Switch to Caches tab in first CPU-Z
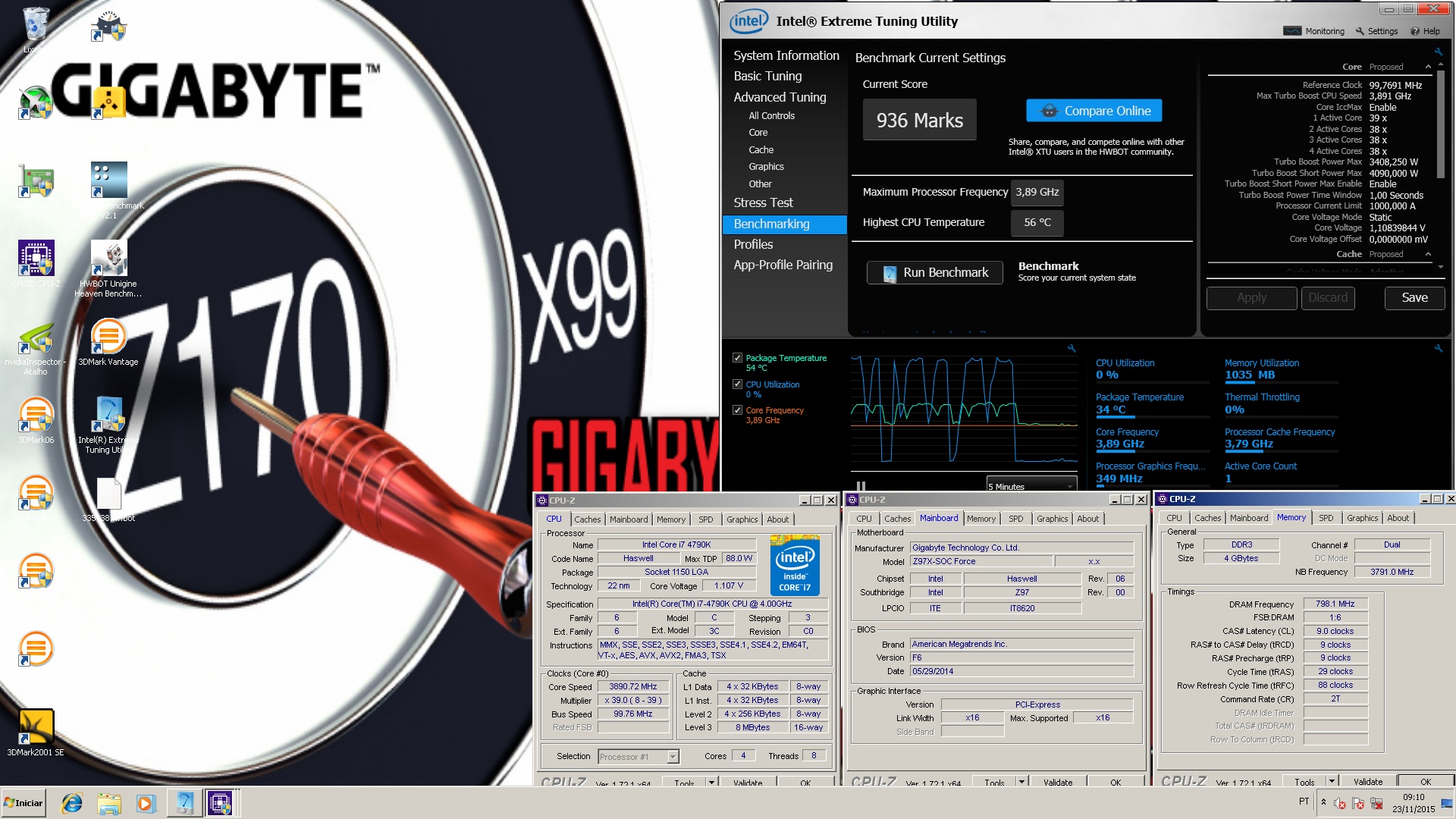The image size is (1456, 819). pyautogui.click(x=587, y=519)
